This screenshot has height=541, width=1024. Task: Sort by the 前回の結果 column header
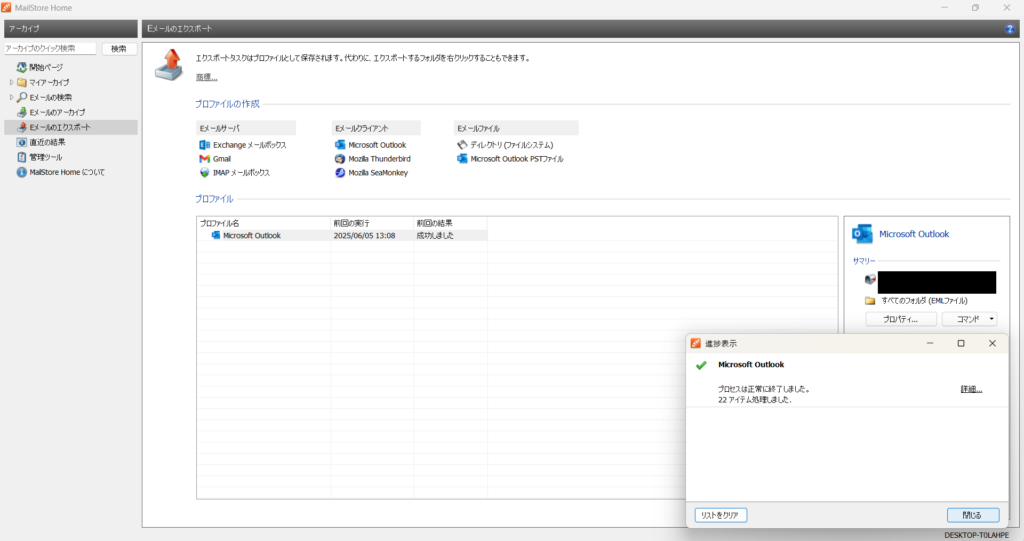click(x=451, y=223)
